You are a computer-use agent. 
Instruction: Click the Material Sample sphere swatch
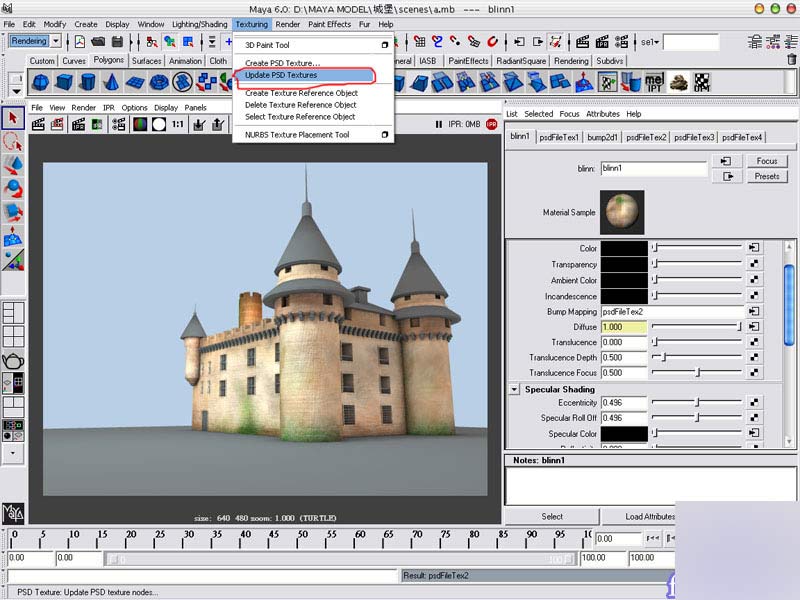(622, 212)
